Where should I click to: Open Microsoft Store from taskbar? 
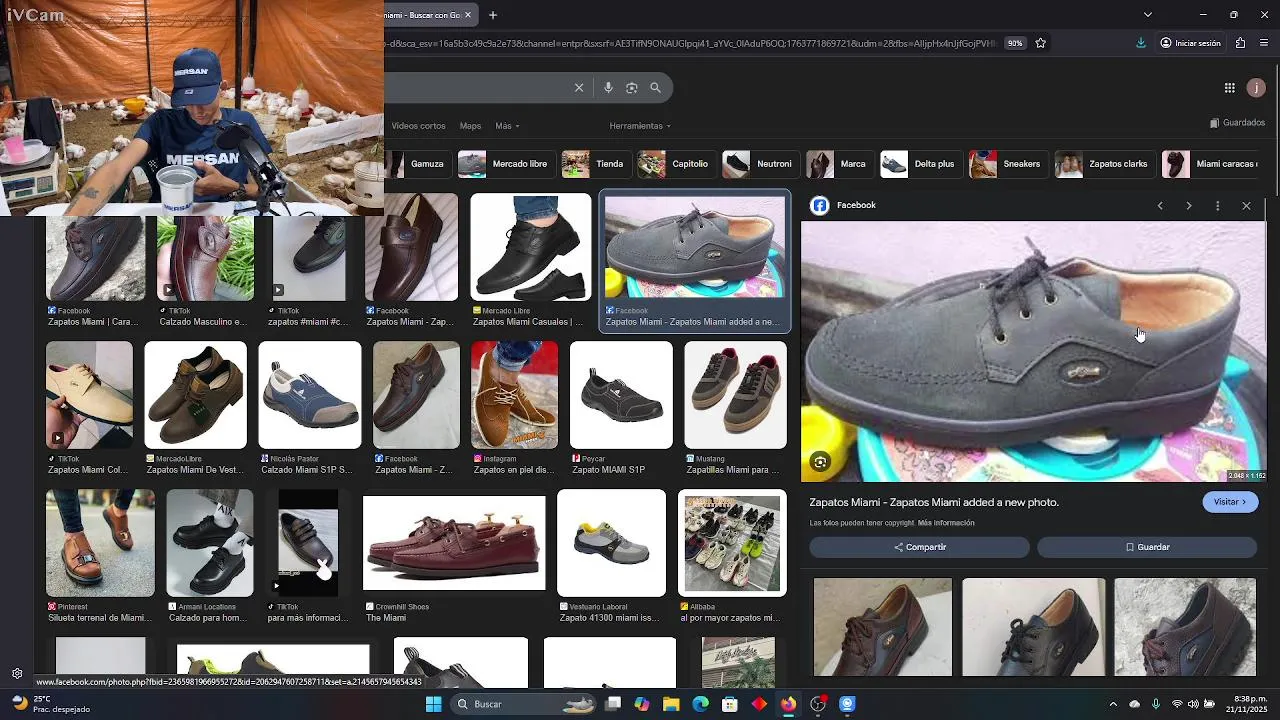[730, 704]
